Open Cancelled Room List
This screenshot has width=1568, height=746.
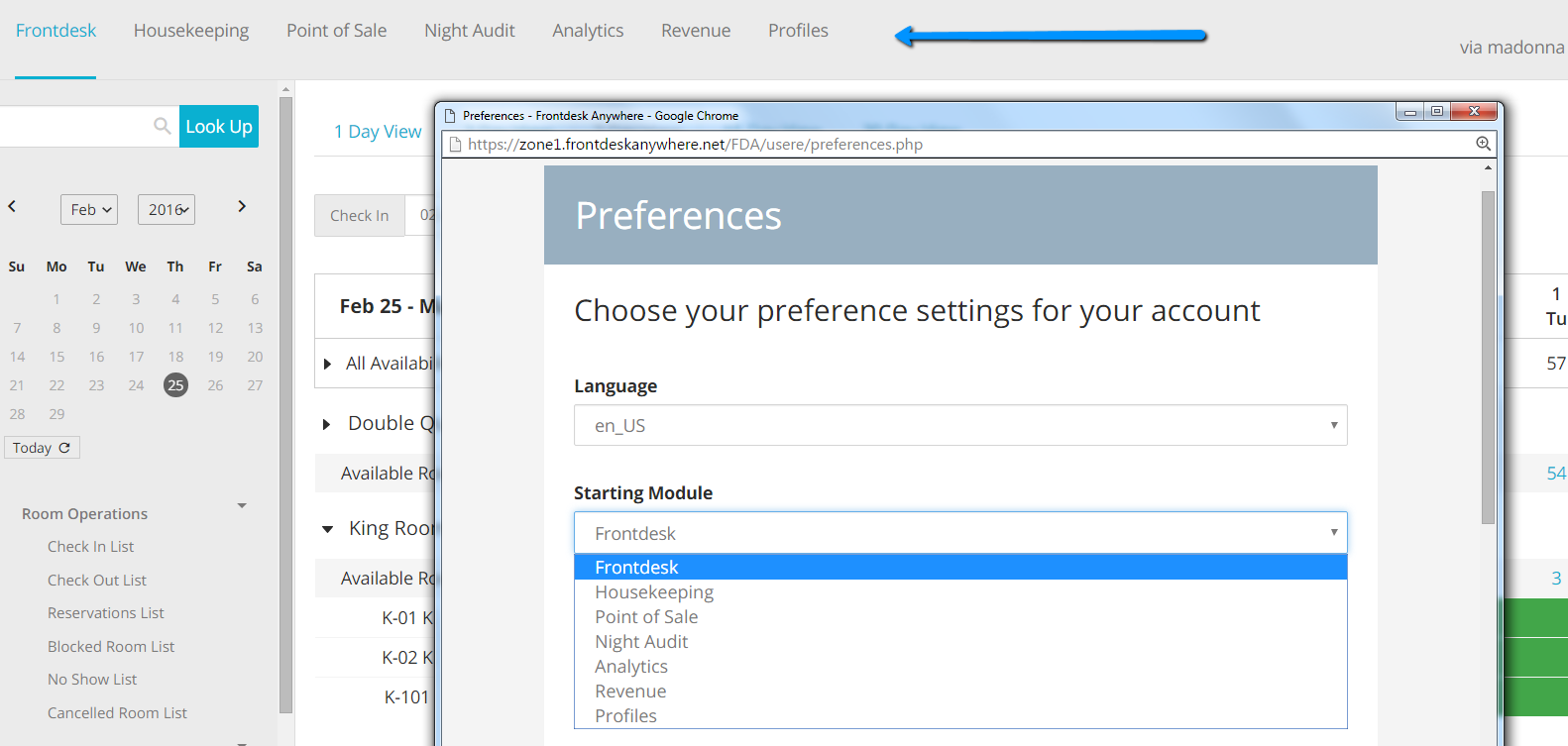click(x=117, y=713)
